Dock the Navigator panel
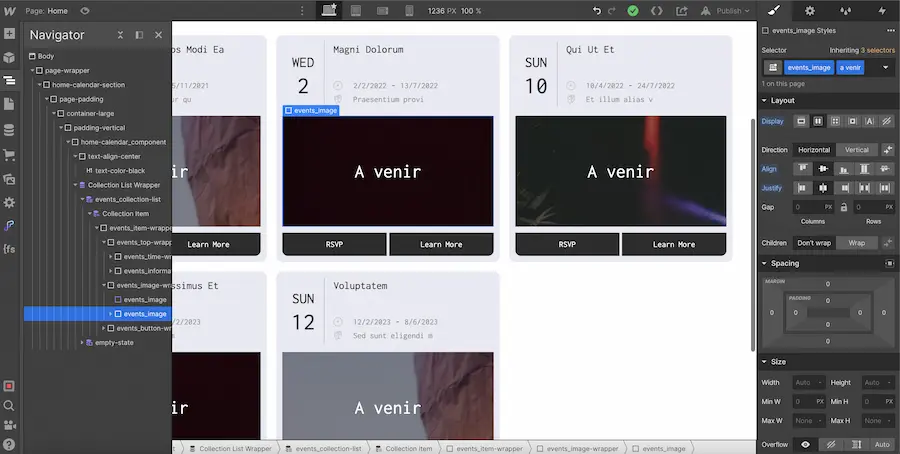 point(139,35)
